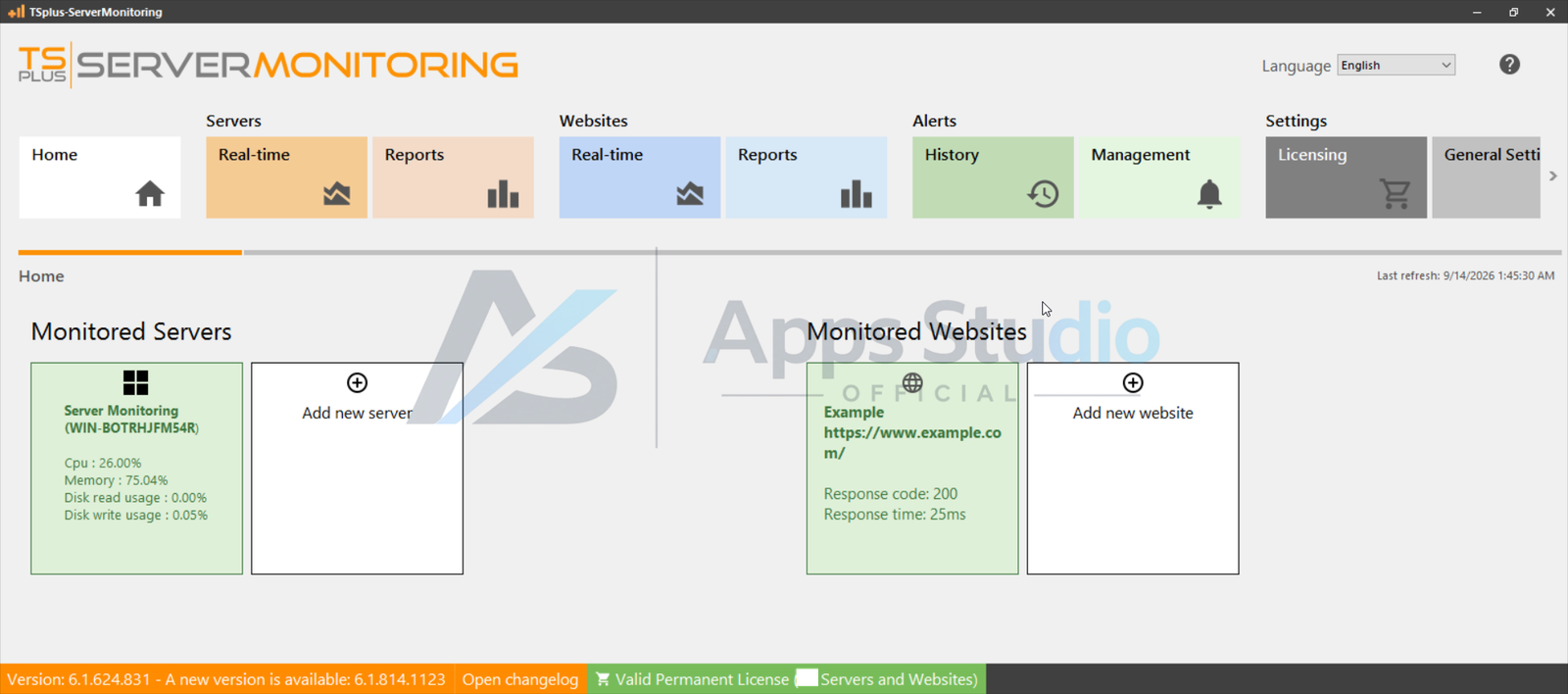Viewport: 1568px width, 694px height.
Task: Click the cart icon in license status bar
Action: pyautogui.click(x=603, y=679)
